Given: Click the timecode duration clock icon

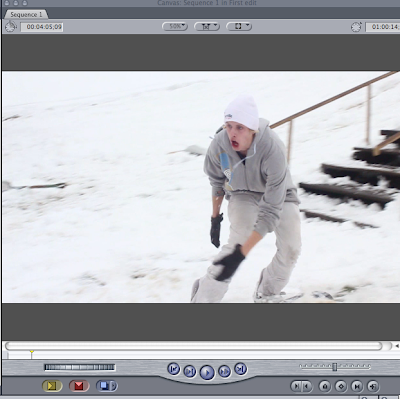Looking at the screenshot, I should 11,27.
